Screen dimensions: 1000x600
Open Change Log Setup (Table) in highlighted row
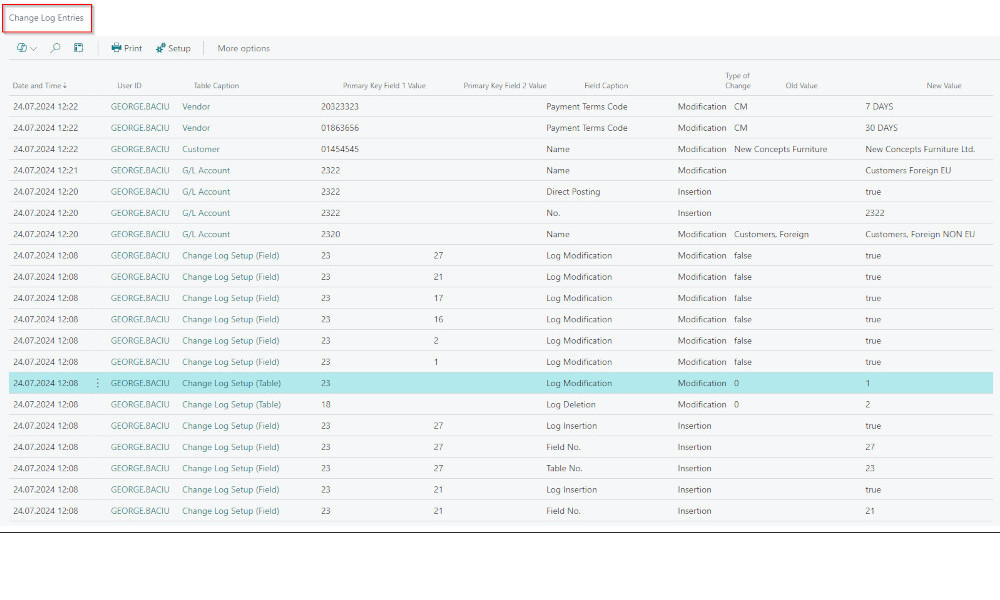point(232,383)
